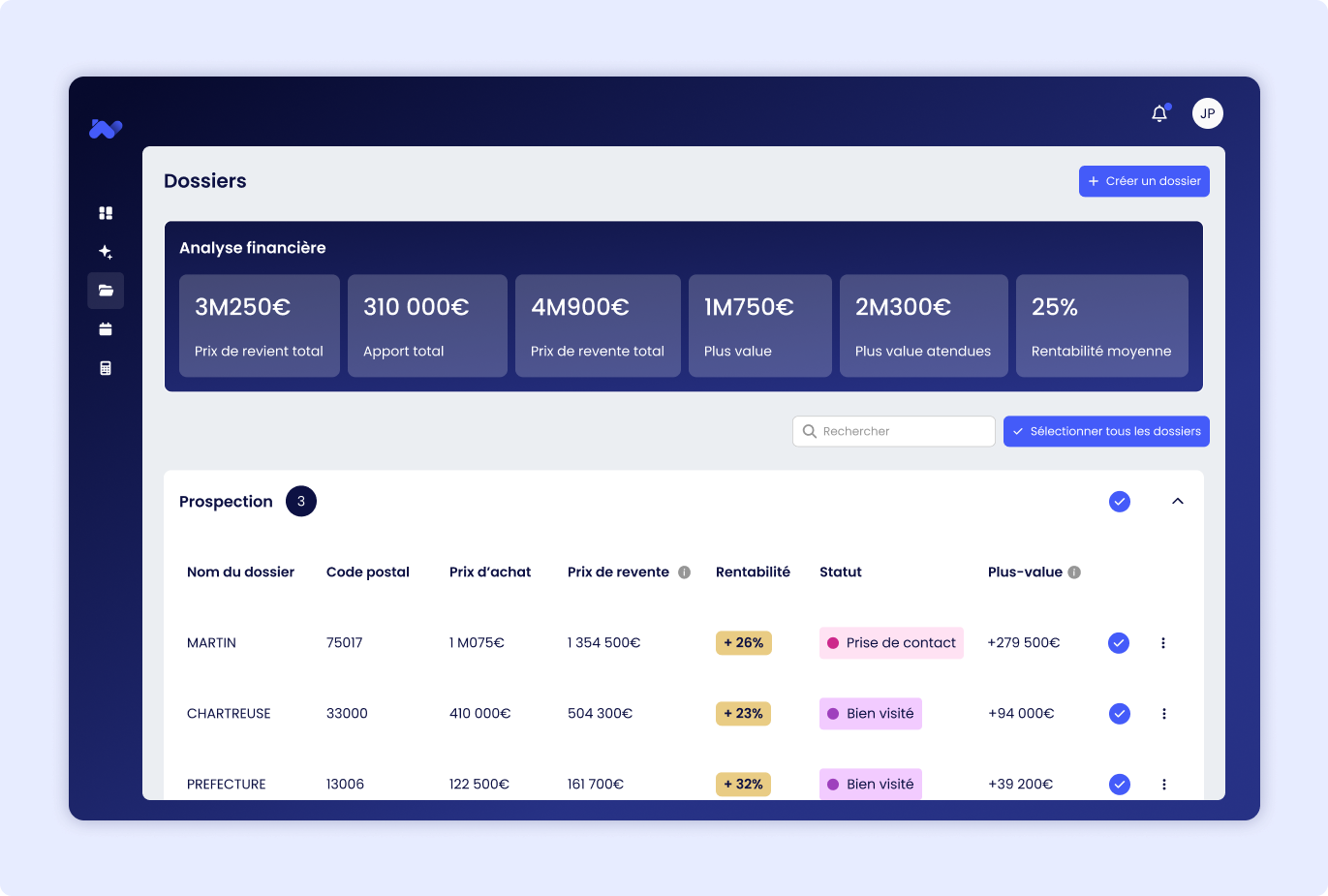Viewport: 1328px width, 896px height.
Task: Collapse the Prospection section chevron
Action: click(x=1178, y=502)
